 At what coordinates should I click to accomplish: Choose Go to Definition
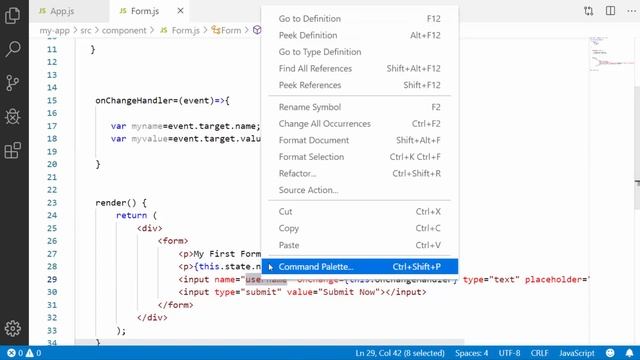click(360, 19)
